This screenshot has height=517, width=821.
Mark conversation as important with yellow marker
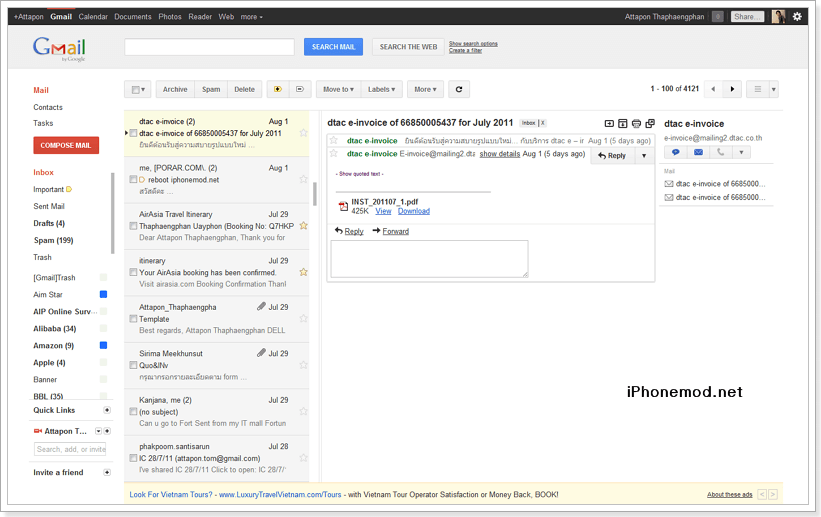[278, 89]
